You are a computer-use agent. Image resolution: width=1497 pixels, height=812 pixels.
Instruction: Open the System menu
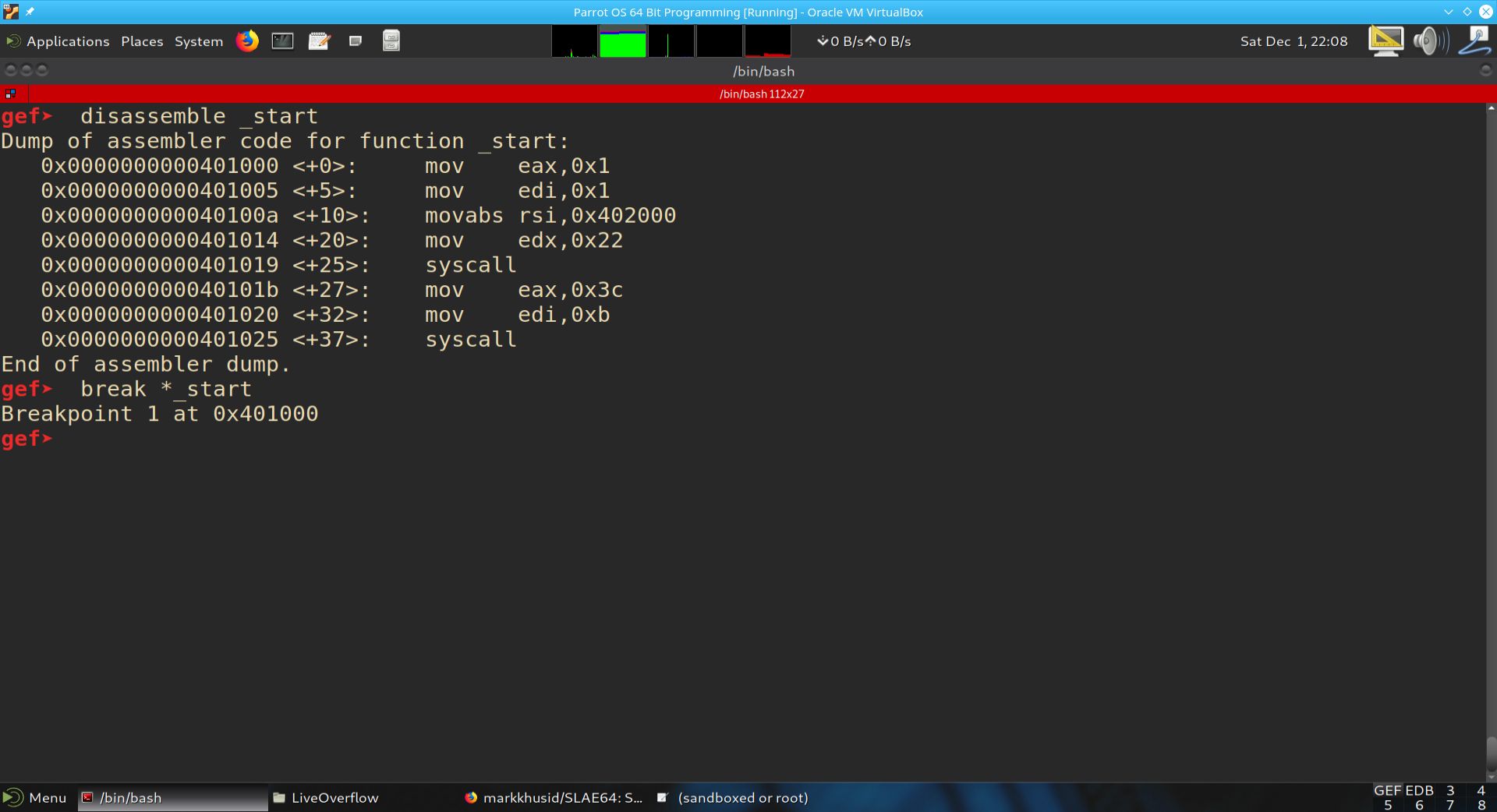tap(199, 41)
